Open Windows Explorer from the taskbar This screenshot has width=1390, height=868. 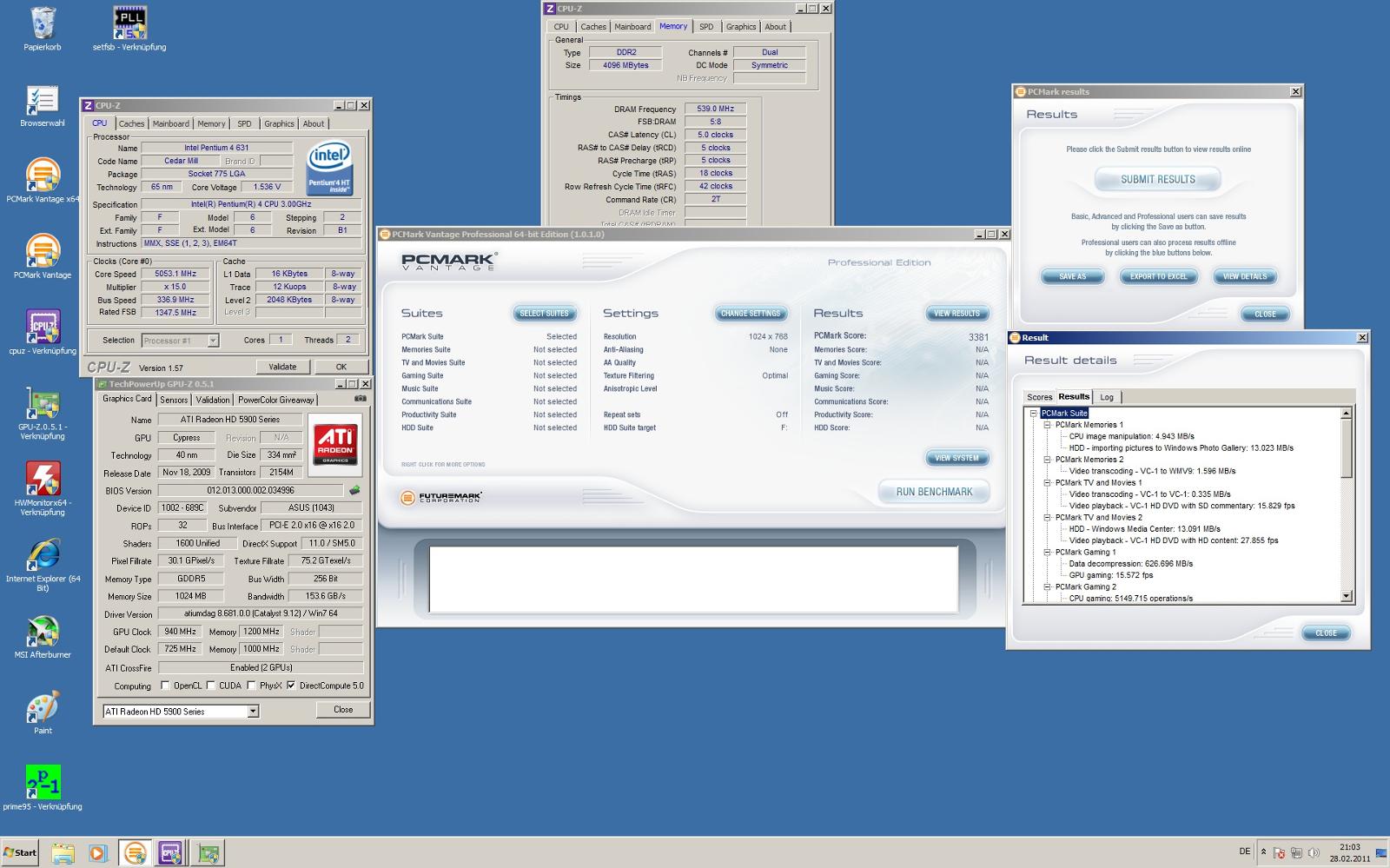pos(63,853)
